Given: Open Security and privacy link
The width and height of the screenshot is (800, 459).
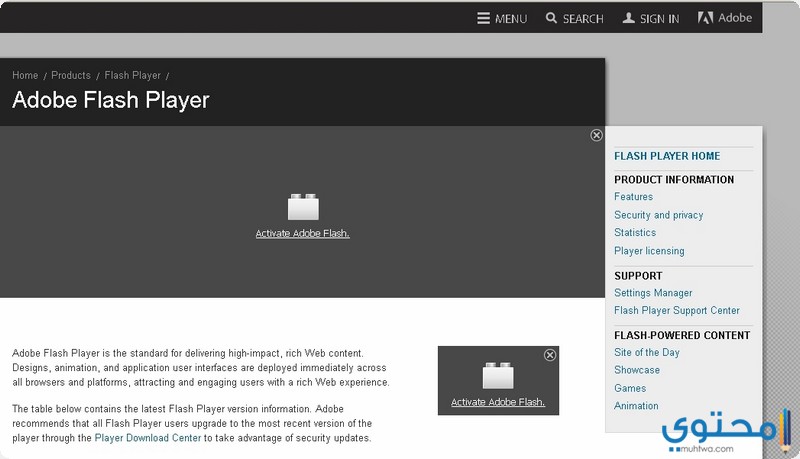Looking at the screenshot, I should tap(659, 215).
